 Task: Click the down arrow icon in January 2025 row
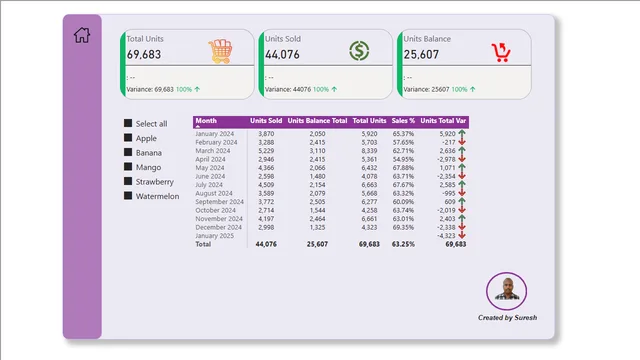pyautogui.click(x=462, y=236)
